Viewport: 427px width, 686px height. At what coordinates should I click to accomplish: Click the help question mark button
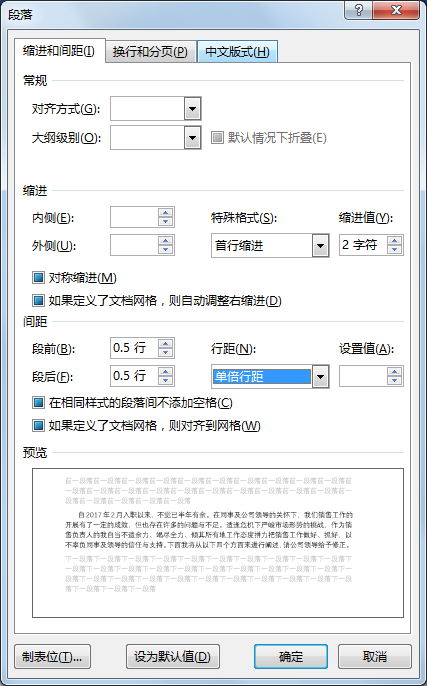(358, 10)
